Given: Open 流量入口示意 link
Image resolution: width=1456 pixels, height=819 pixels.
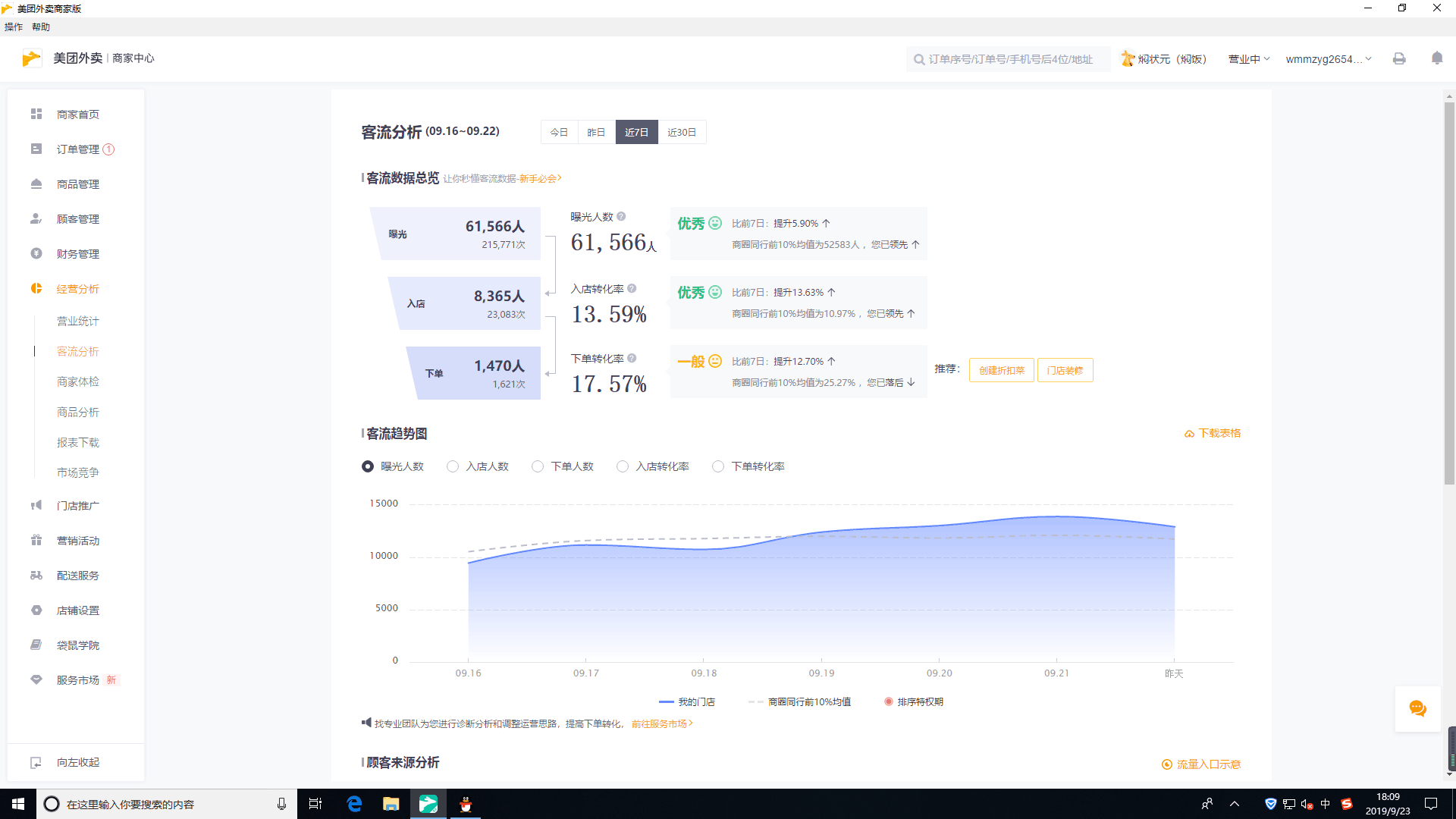Looking at the screenshot, I should click(x=1201, y=764).
